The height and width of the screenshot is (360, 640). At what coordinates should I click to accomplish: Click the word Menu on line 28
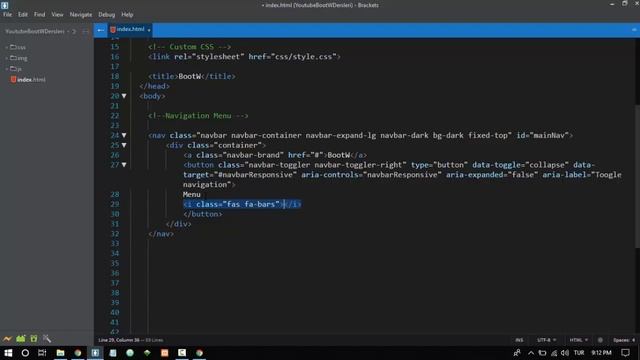tap(191, 194)
